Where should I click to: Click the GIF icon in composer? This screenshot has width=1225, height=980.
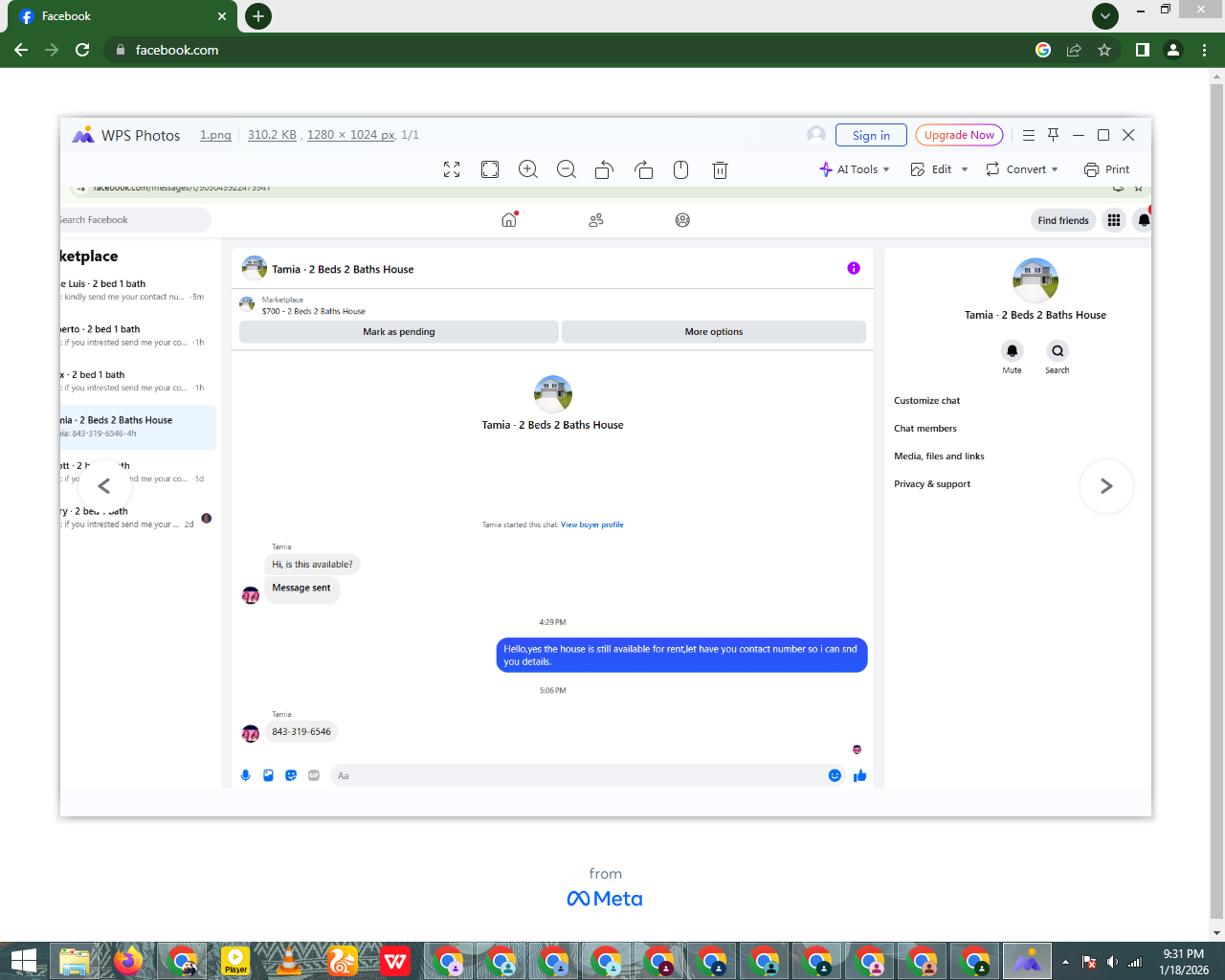(x=314, y=775)
